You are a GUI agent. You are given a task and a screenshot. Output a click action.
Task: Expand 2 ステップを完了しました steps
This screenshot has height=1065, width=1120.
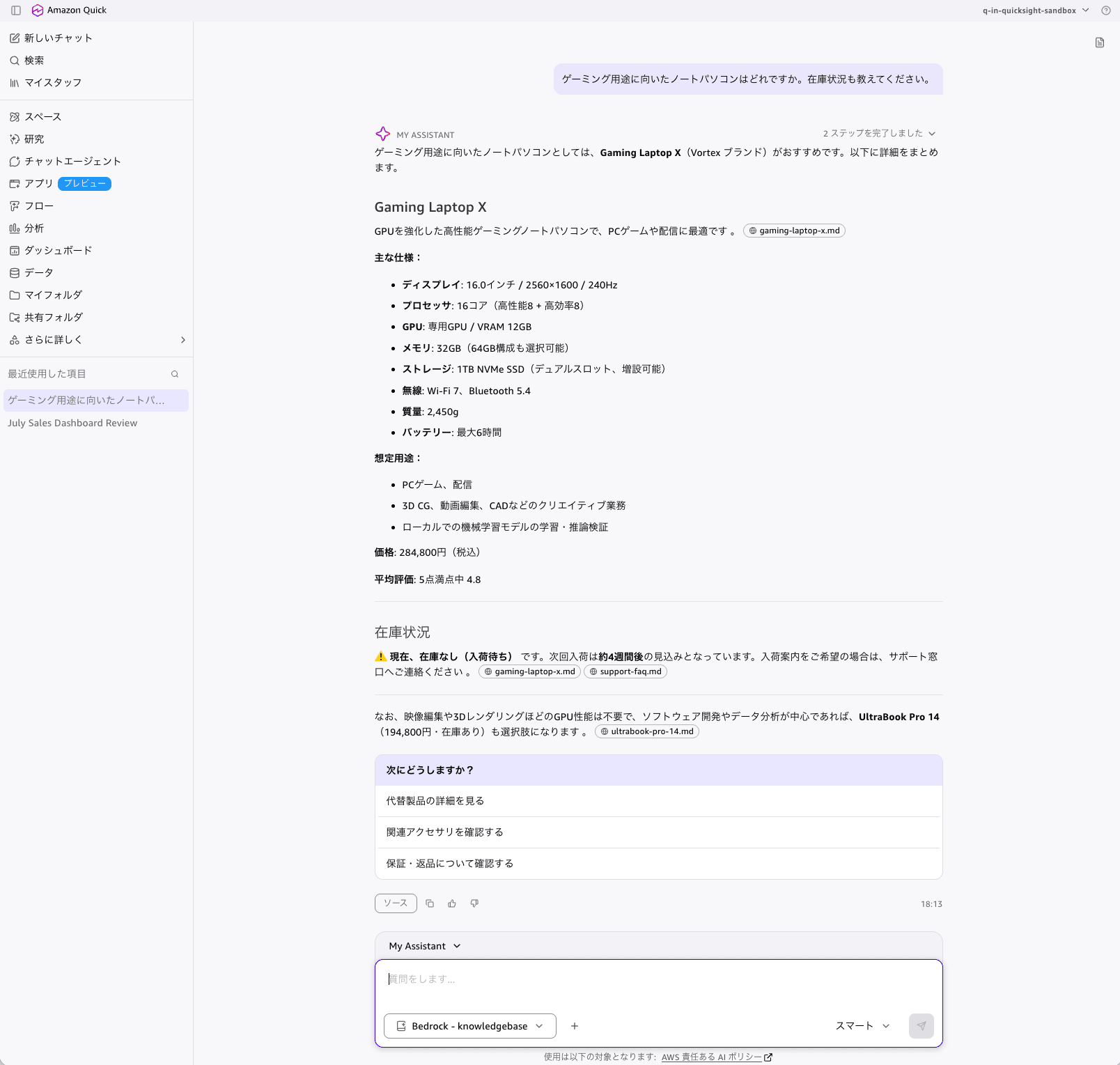(x=879, y=133)
